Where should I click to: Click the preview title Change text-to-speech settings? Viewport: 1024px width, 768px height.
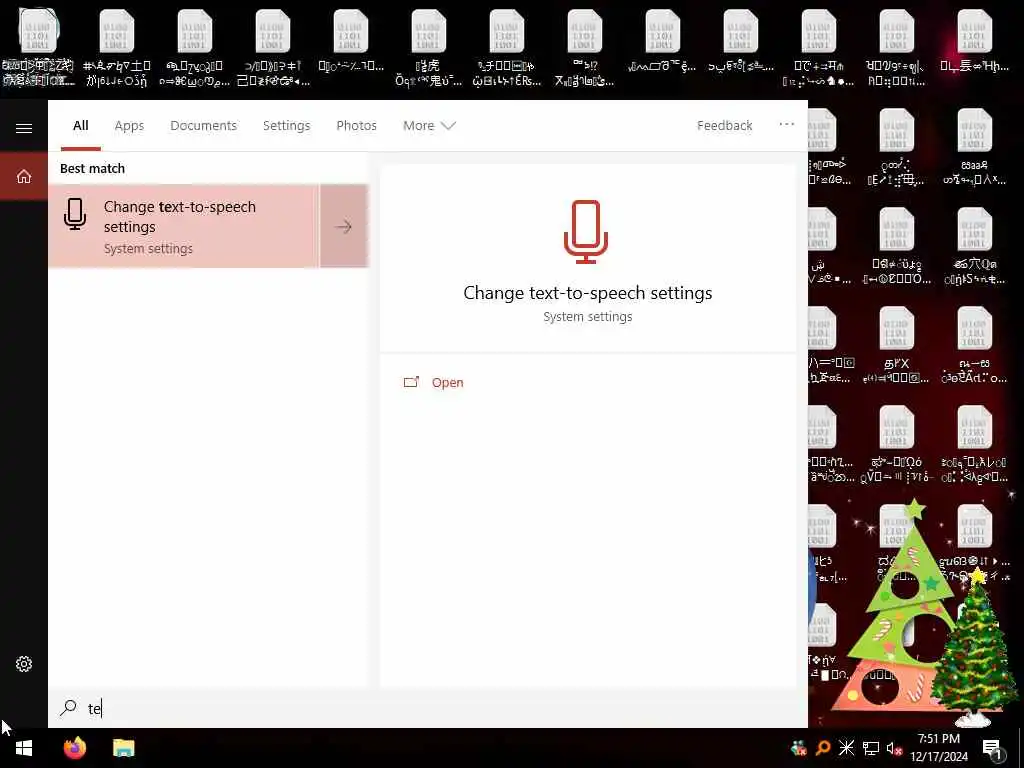coord(588,293)
